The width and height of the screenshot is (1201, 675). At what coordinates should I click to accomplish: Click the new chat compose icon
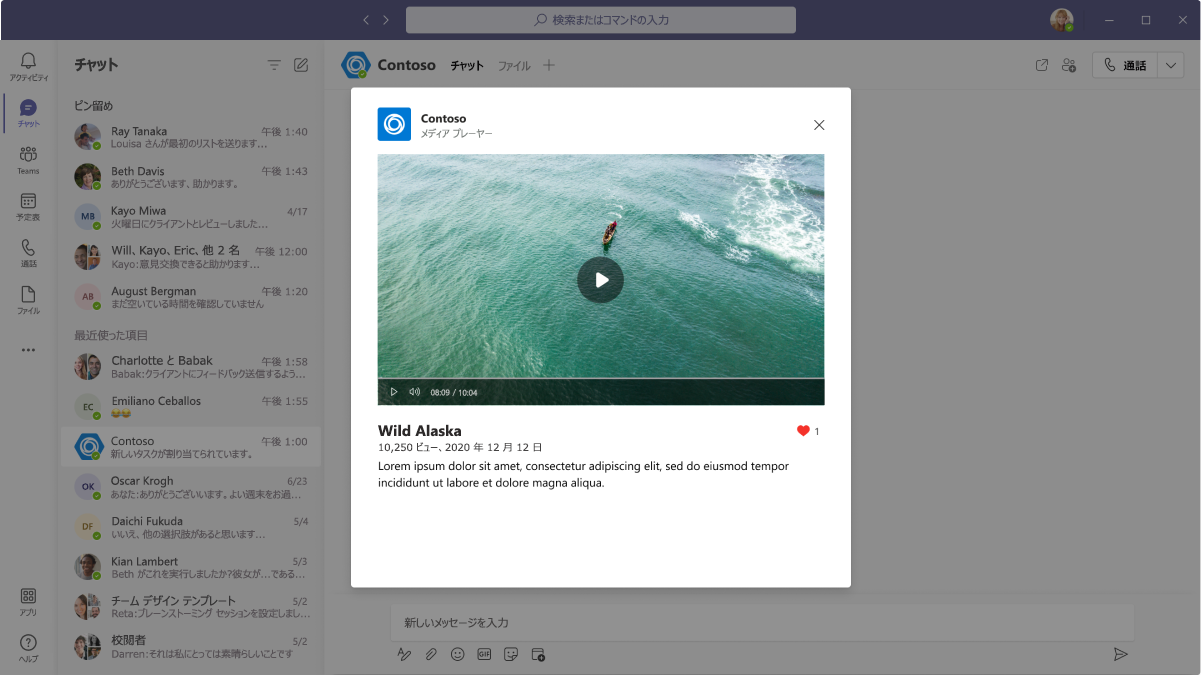point(301,65)
